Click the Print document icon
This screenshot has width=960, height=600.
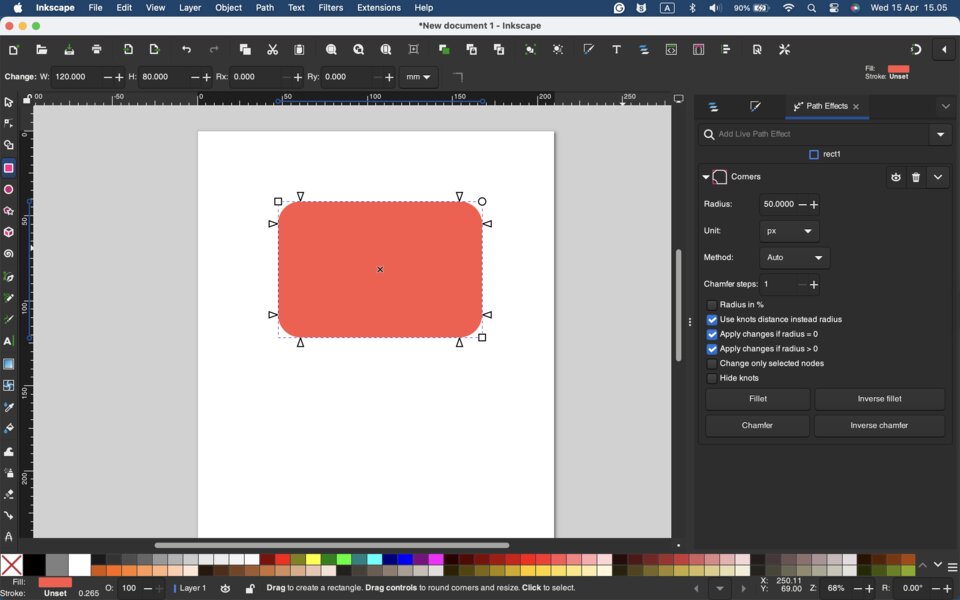(x=97, y=50)
